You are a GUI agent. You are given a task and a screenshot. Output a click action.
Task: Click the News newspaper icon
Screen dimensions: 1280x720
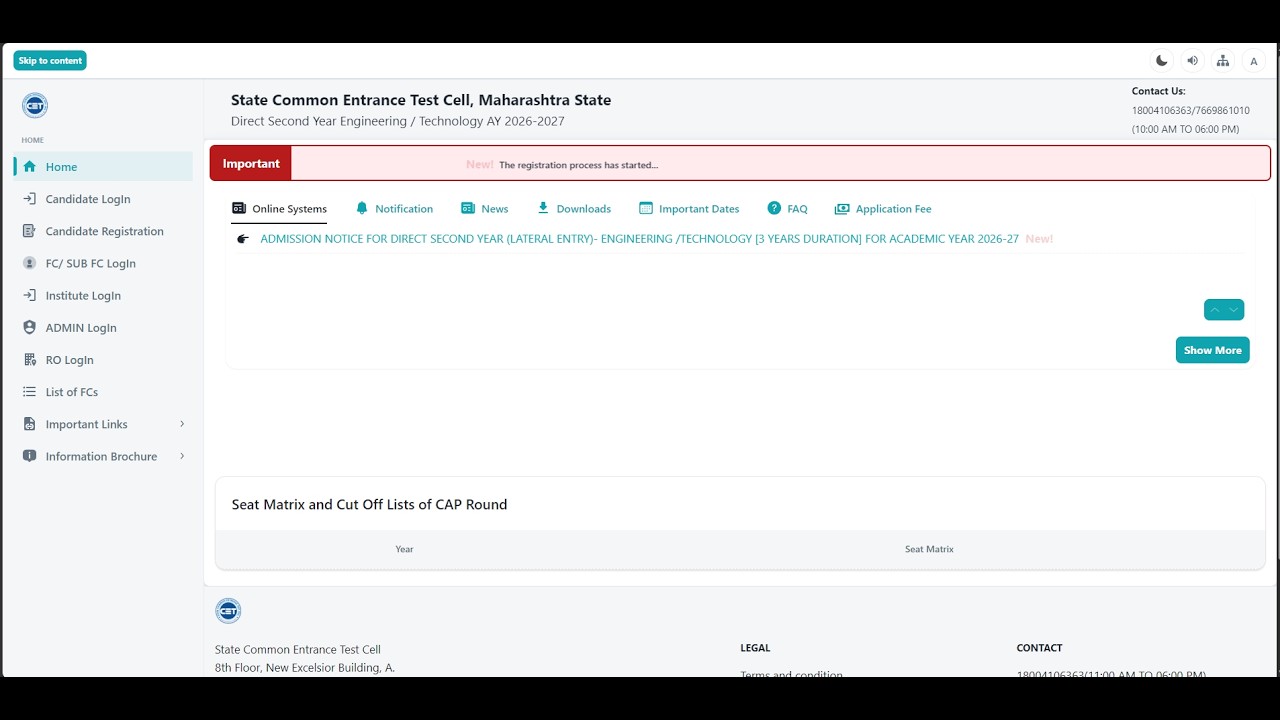468,208
